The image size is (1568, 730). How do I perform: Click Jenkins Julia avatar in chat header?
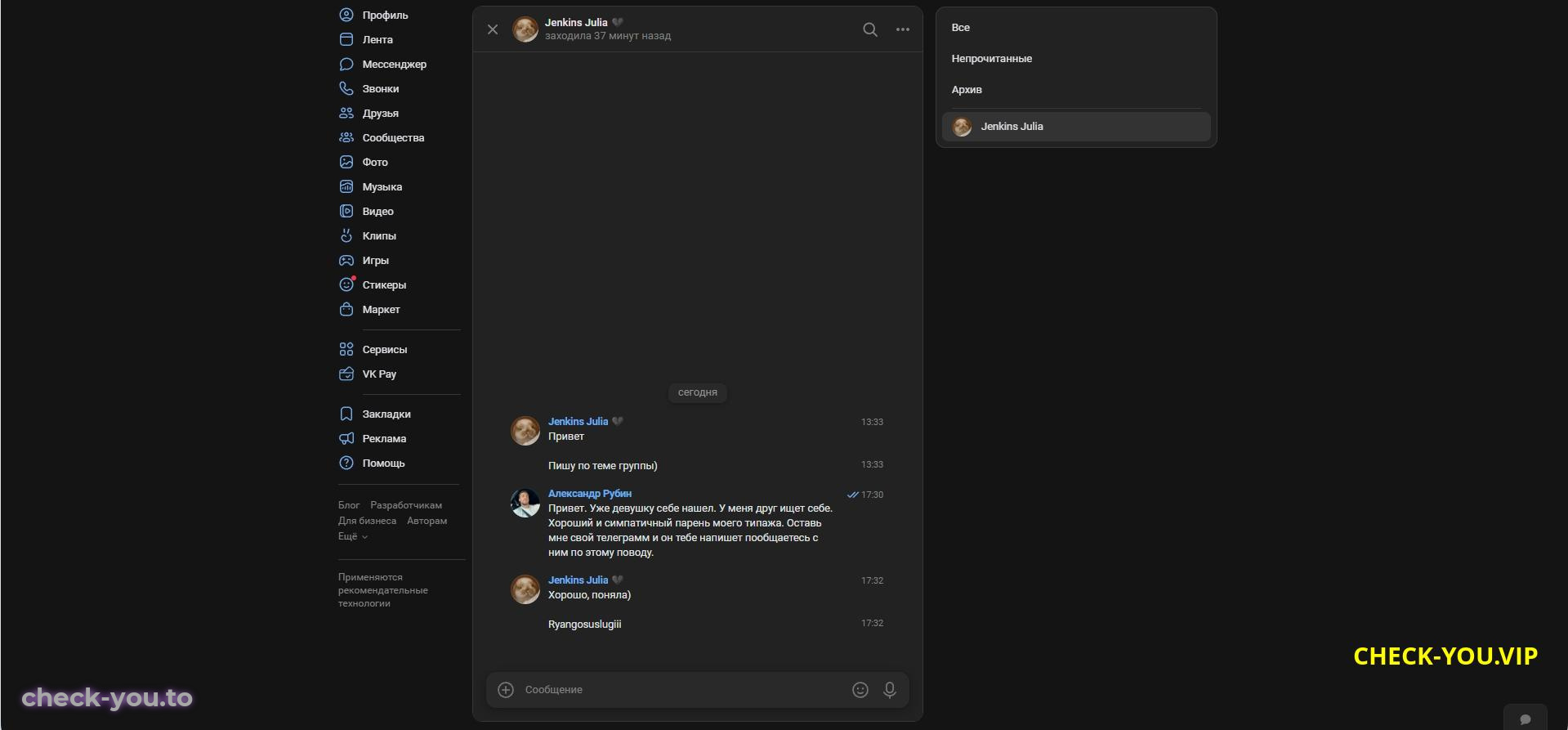click(x=525, y=29)
